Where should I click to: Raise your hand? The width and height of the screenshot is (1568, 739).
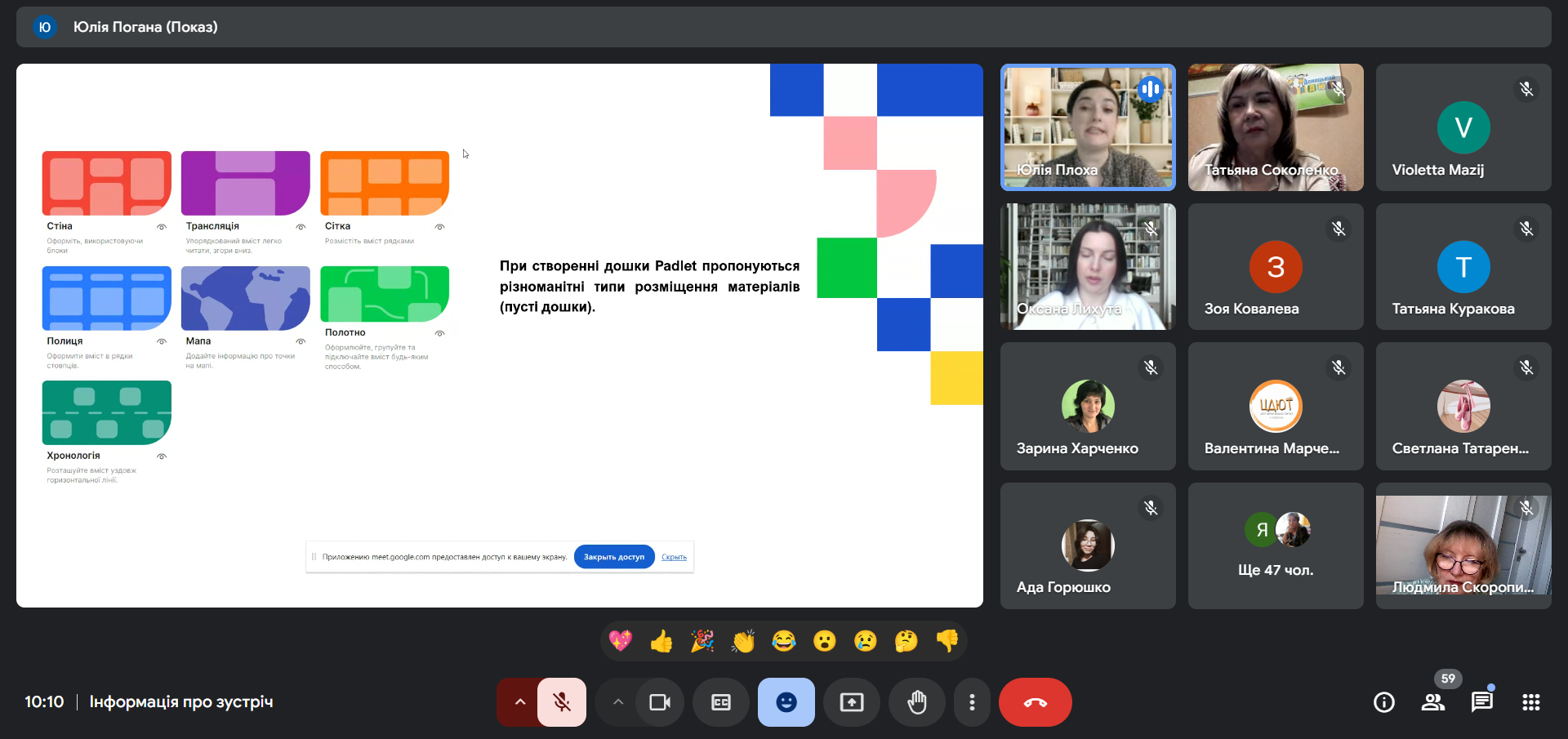917,702
